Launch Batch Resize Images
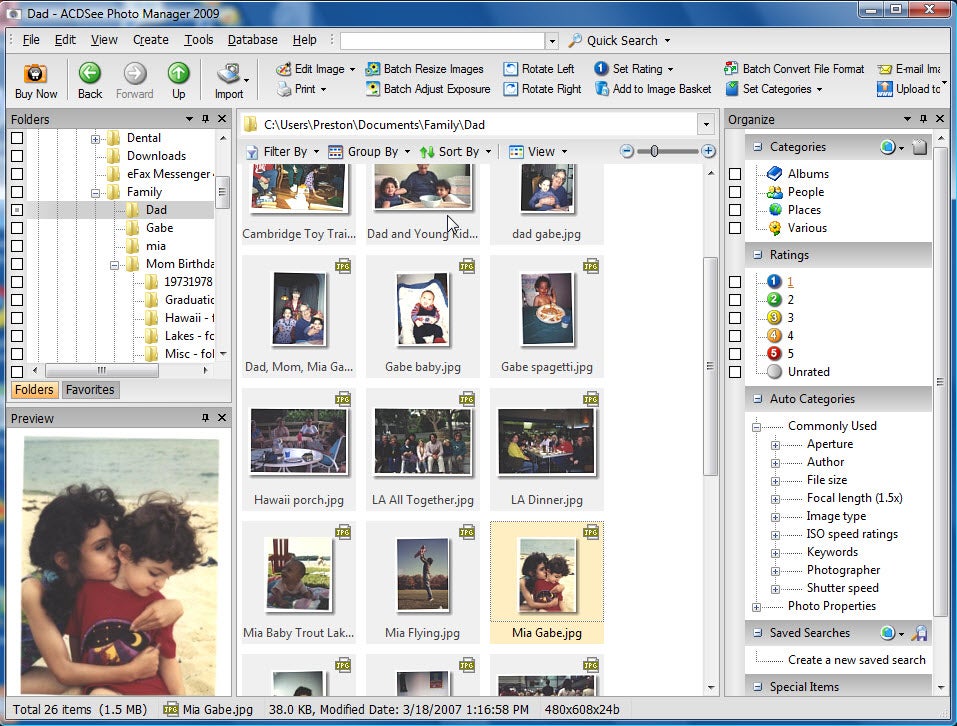The width and height of the screenshot is (957, 726). (425, 69)
